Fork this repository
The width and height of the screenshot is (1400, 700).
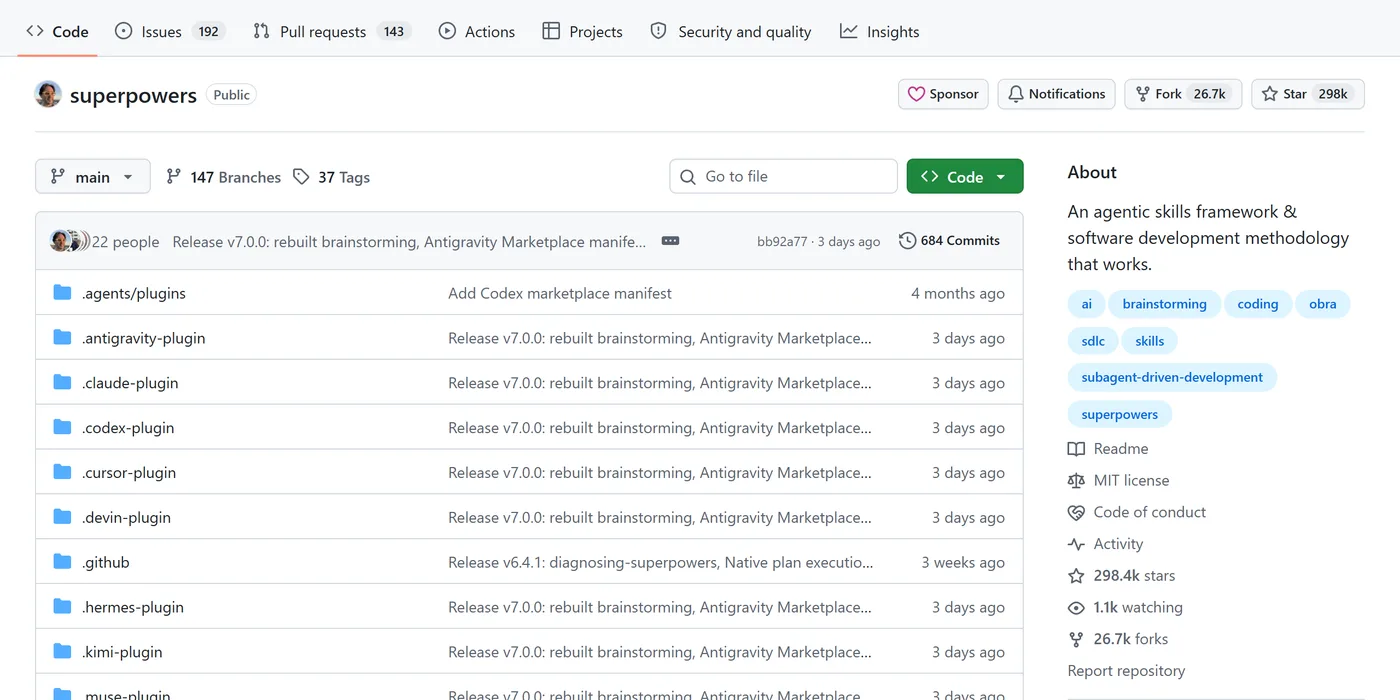pos(1183,94)
